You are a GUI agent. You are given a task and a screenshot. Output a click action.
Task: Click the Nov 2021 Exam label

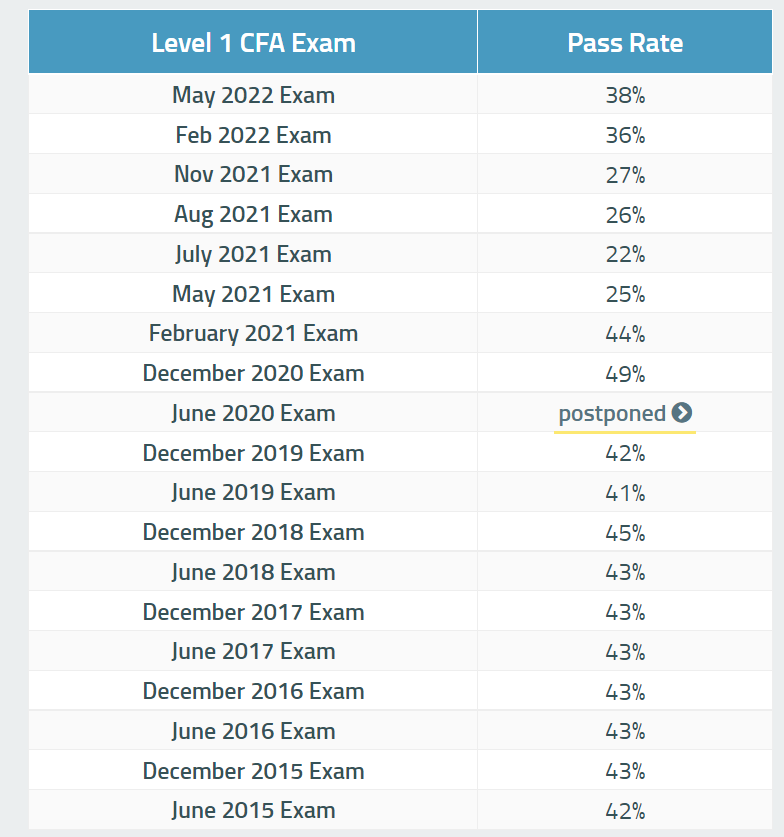pyautogui.click(x=253, y=174)
